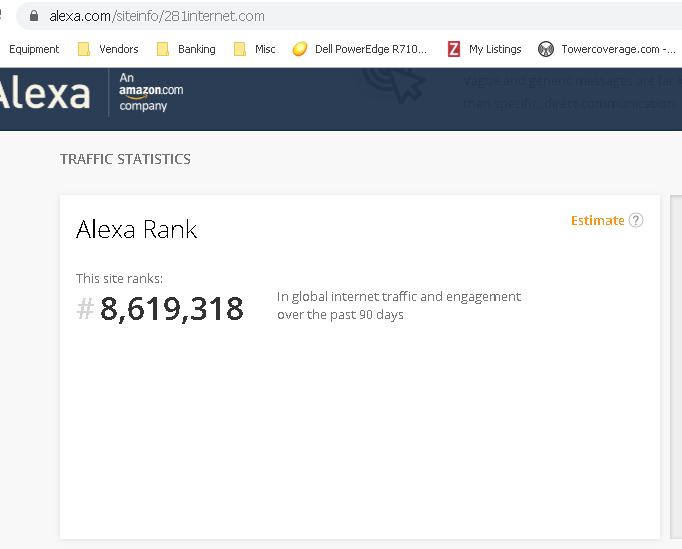This screenshot has width=682, height=549.
Task: Click the 'In global internet traffic and engagement' text
Action: coord(399,297)
